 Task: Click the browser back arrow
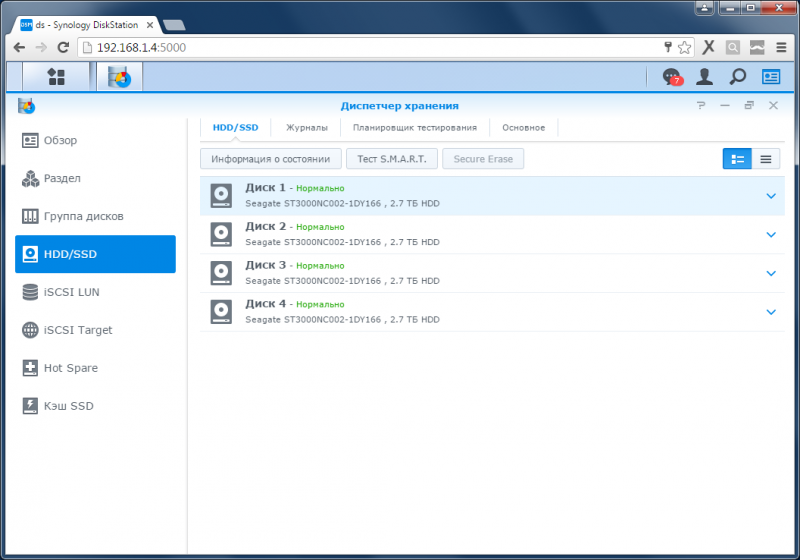click(x=19, y=47)
